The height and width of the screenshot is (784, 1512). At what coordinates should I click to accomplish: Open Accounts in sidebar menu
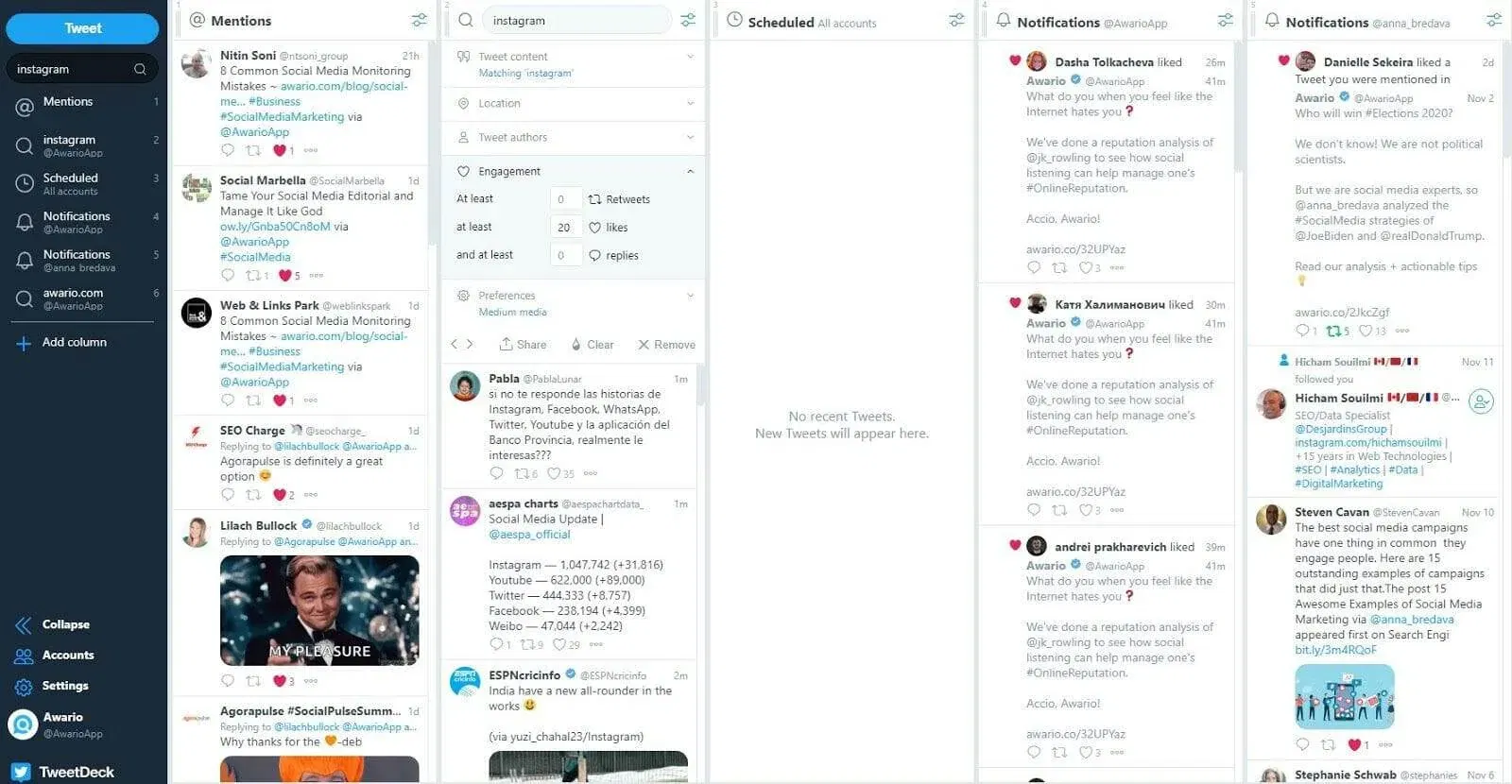pos(68,655)
